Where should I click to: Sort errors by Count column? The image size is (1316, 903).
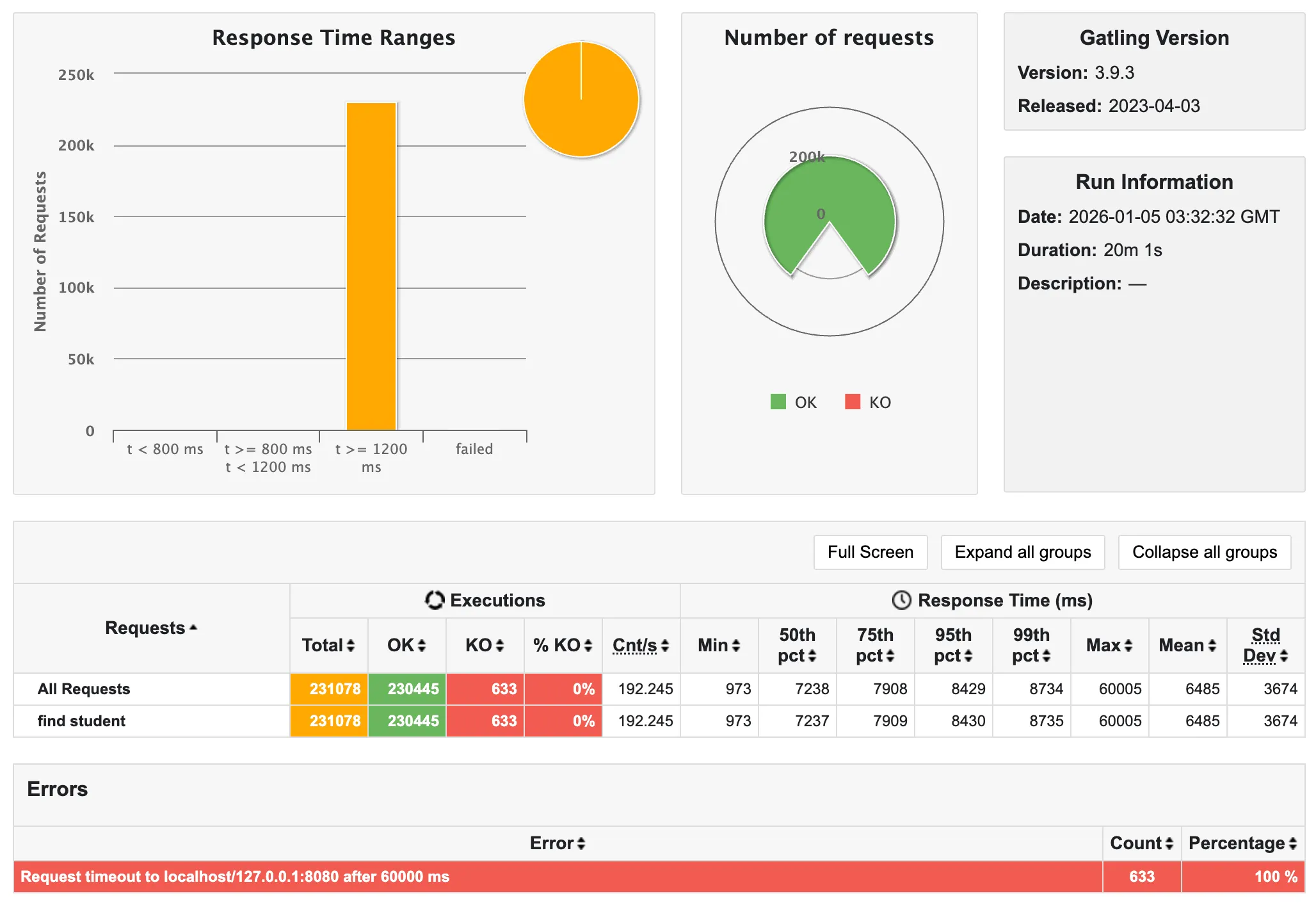point(1169,843)
